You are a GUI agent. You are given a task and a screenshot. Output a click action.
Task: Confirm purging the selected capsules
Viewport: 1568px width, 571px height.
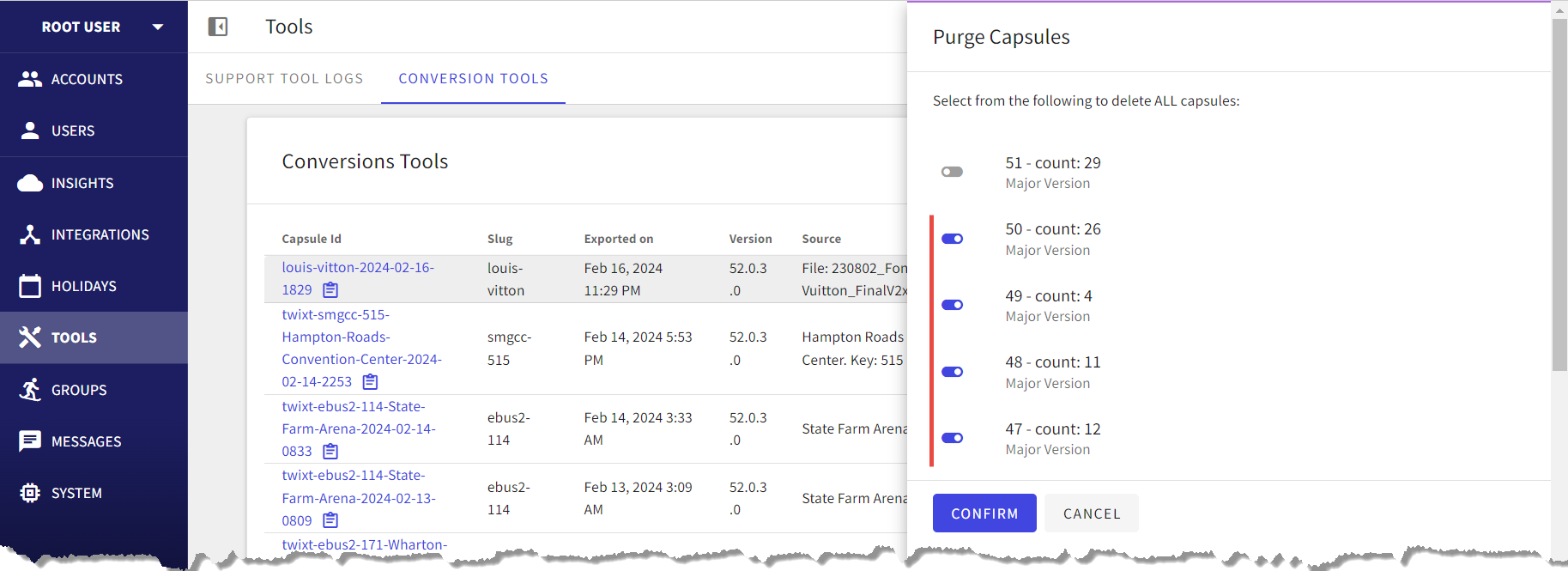click(984, 513)
